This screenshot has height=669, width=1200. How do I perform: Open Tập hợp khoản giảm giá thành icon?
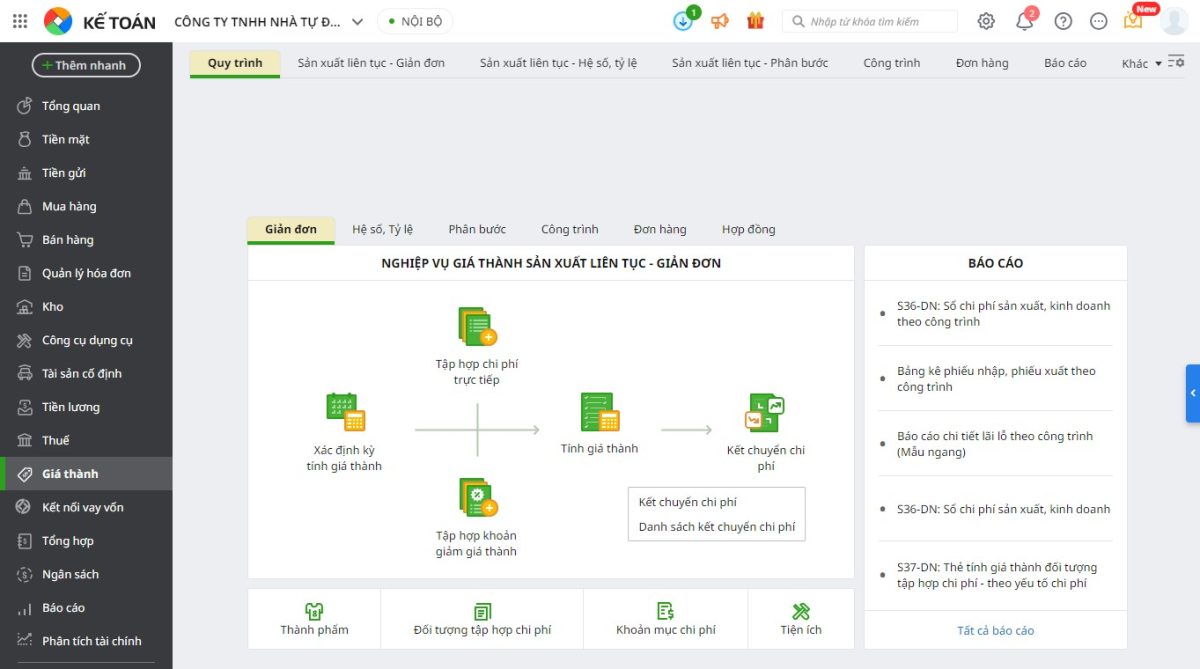point(477,497)
